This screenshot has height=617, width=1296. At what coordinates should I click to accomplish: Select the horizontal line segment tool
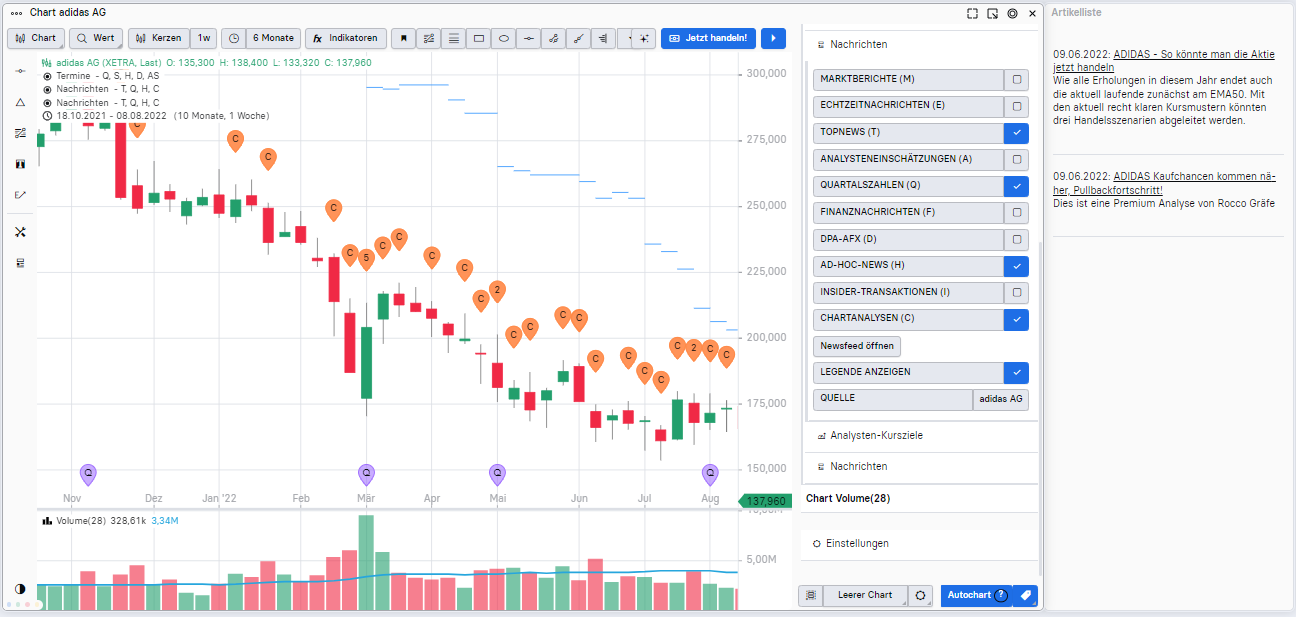click(x=529, y=38)
